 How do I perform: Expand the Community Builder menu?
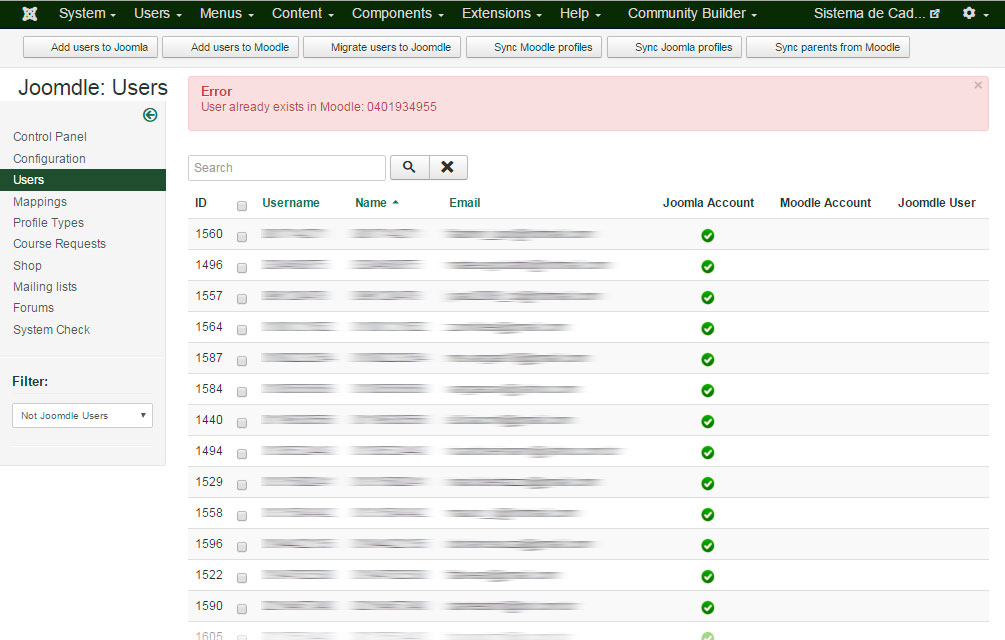pos(692,14)
